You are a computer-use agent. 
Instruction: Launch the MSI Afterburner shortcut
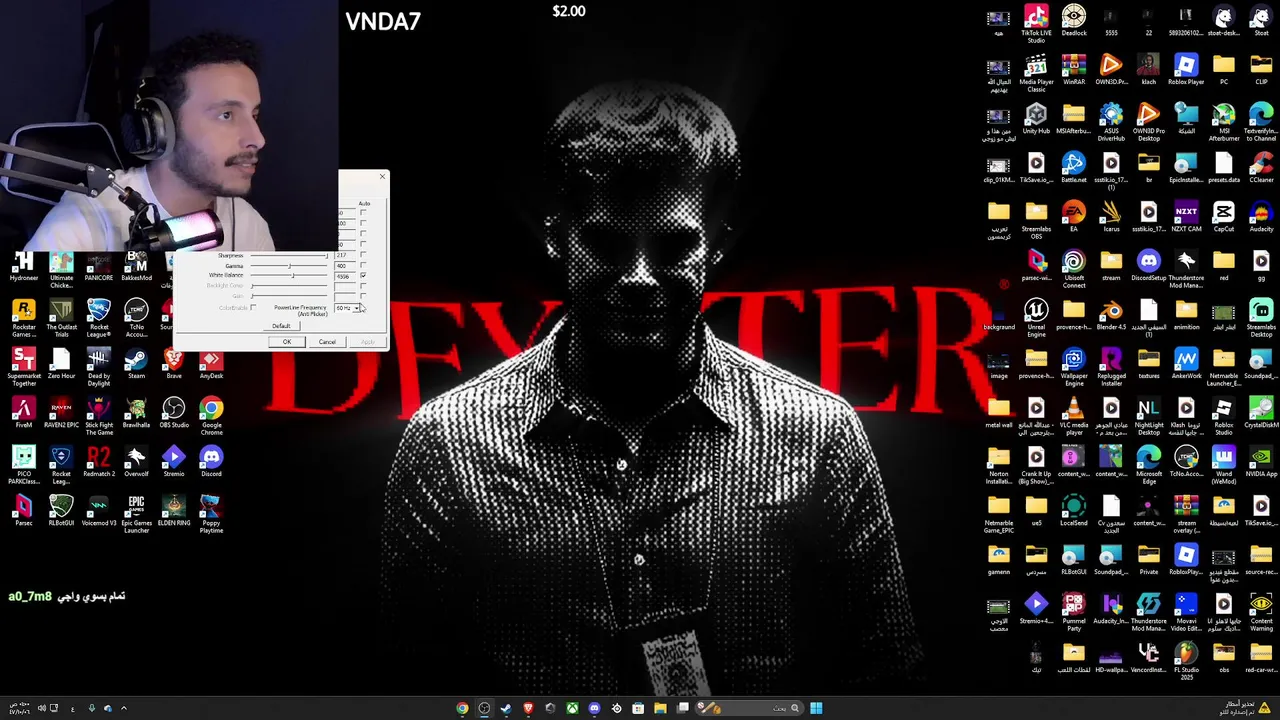tap(1224, 121)
